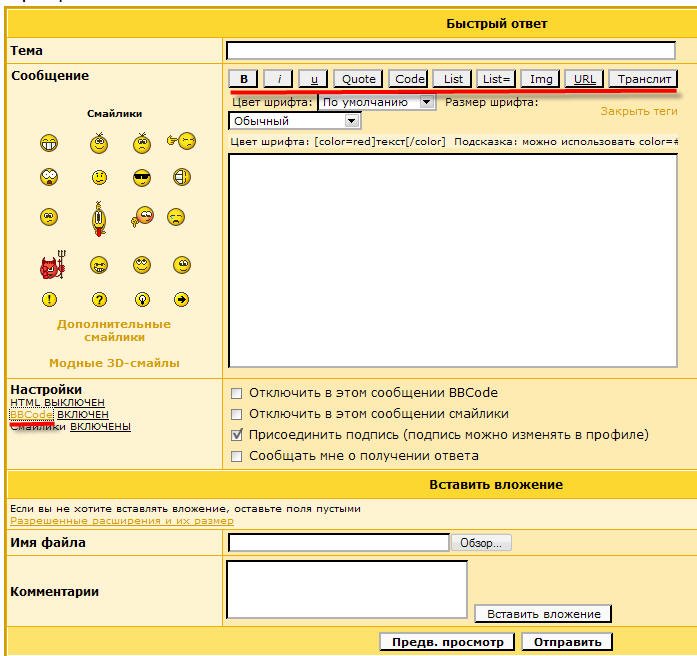Click the 'Обзор...' file browse button
Screen dimensions: 697x656
click(x=483, y=543)
